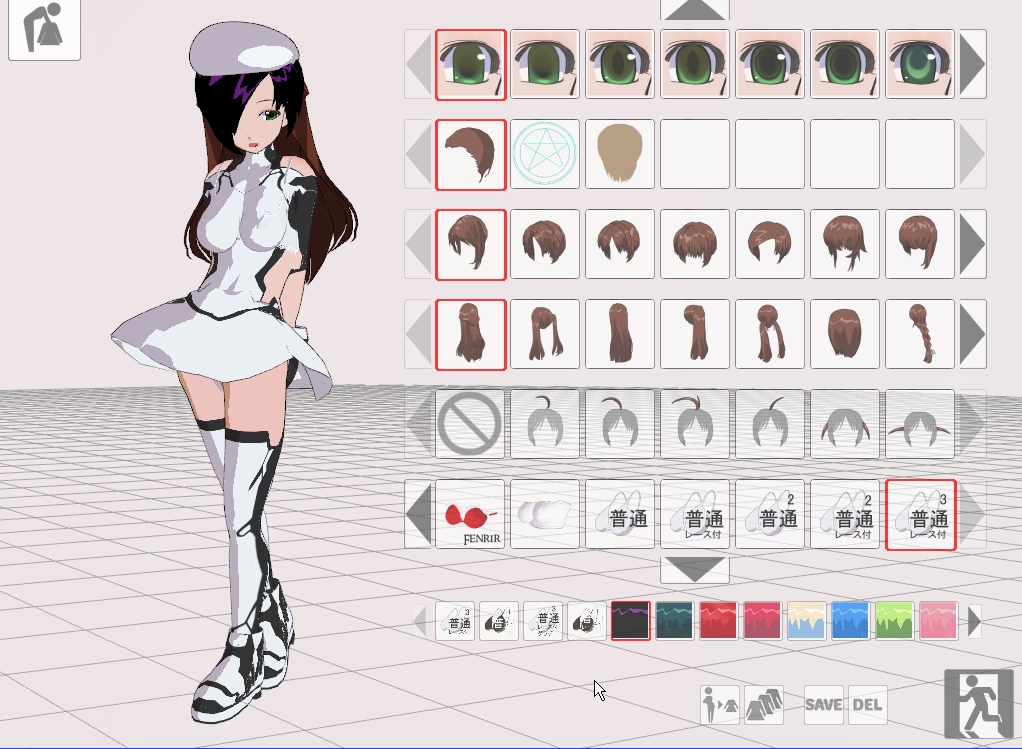The width and height of the screenshot is (1022, 749).
Task: Choose the twin ponytail back hair style
Action: [545, 334]
